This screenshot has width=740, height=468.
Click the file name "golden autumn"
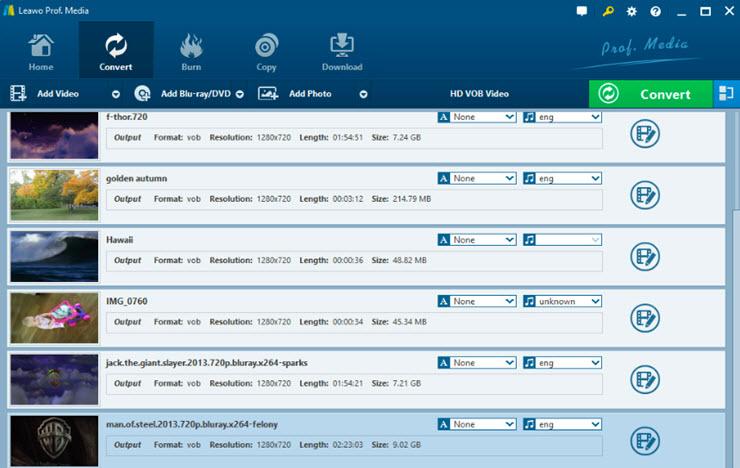136,178
